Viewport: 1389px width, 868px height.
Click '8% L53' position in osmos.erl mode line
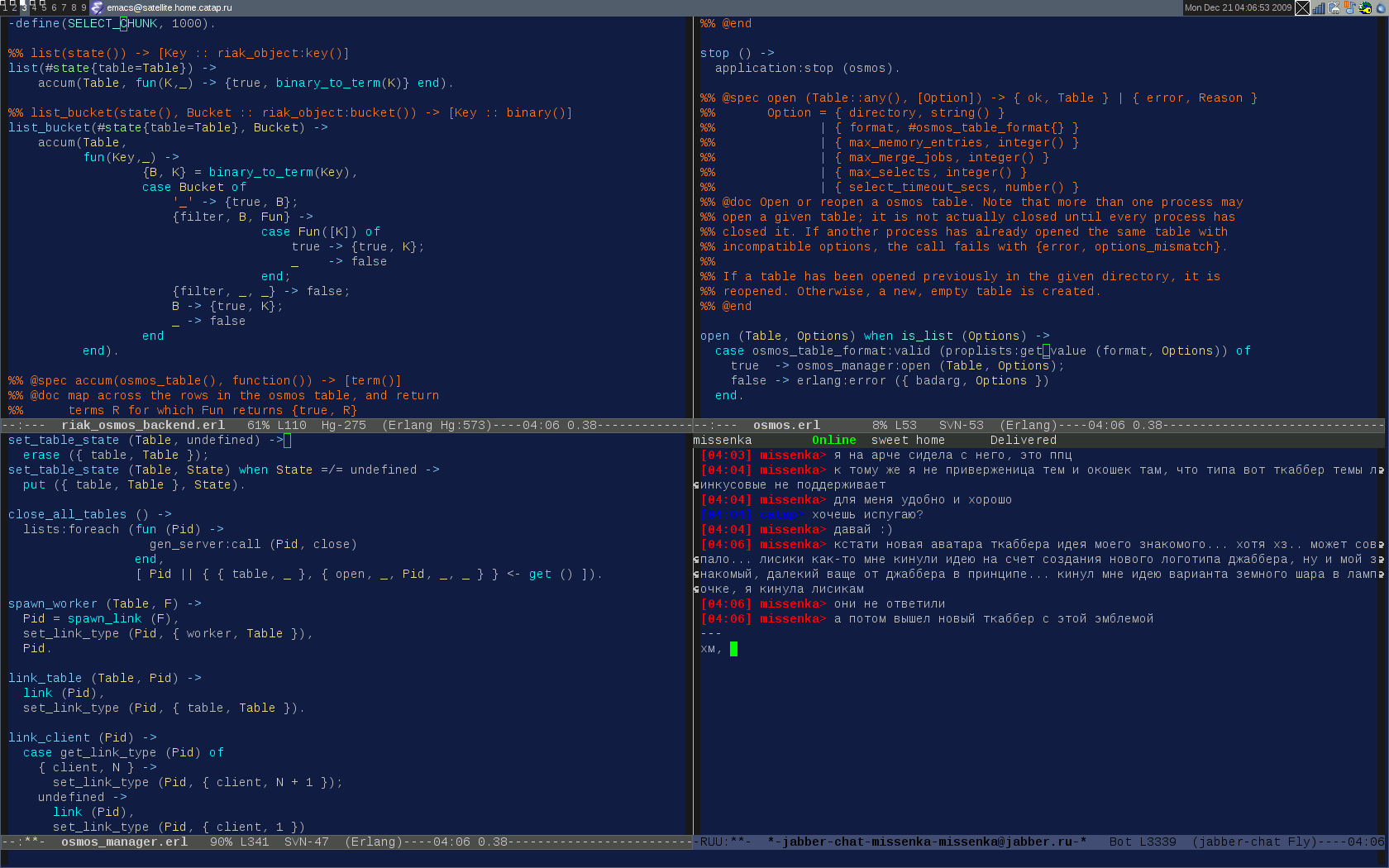[895, 425]
